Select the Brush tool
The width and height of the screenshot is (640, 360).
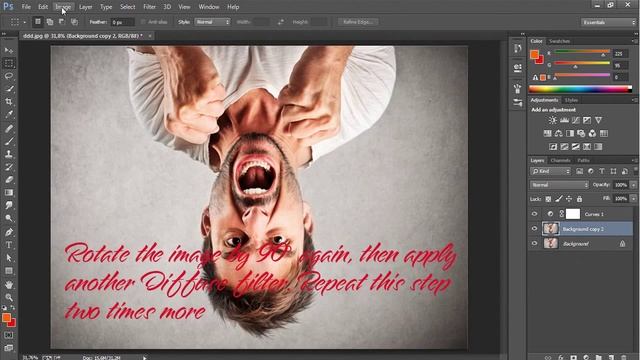(x=9, y=141)
